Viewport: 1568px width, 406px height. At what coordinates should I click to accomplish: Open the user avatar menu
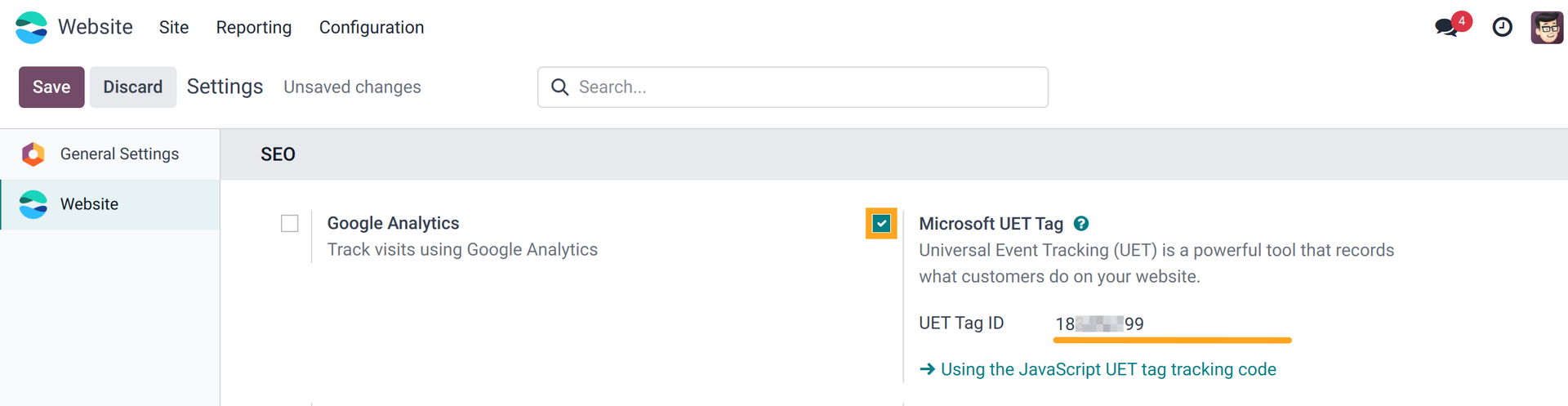(x=1546, y=27)
